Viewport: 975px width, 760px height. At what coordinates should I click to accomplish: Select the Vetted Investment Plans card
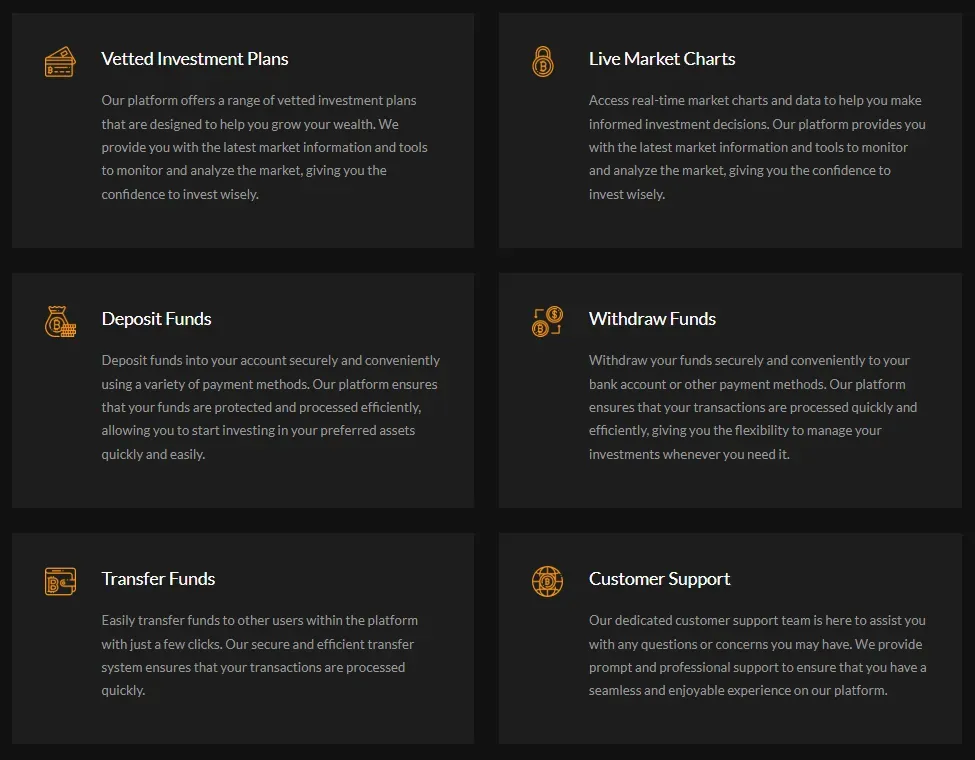tap(242, 130)
